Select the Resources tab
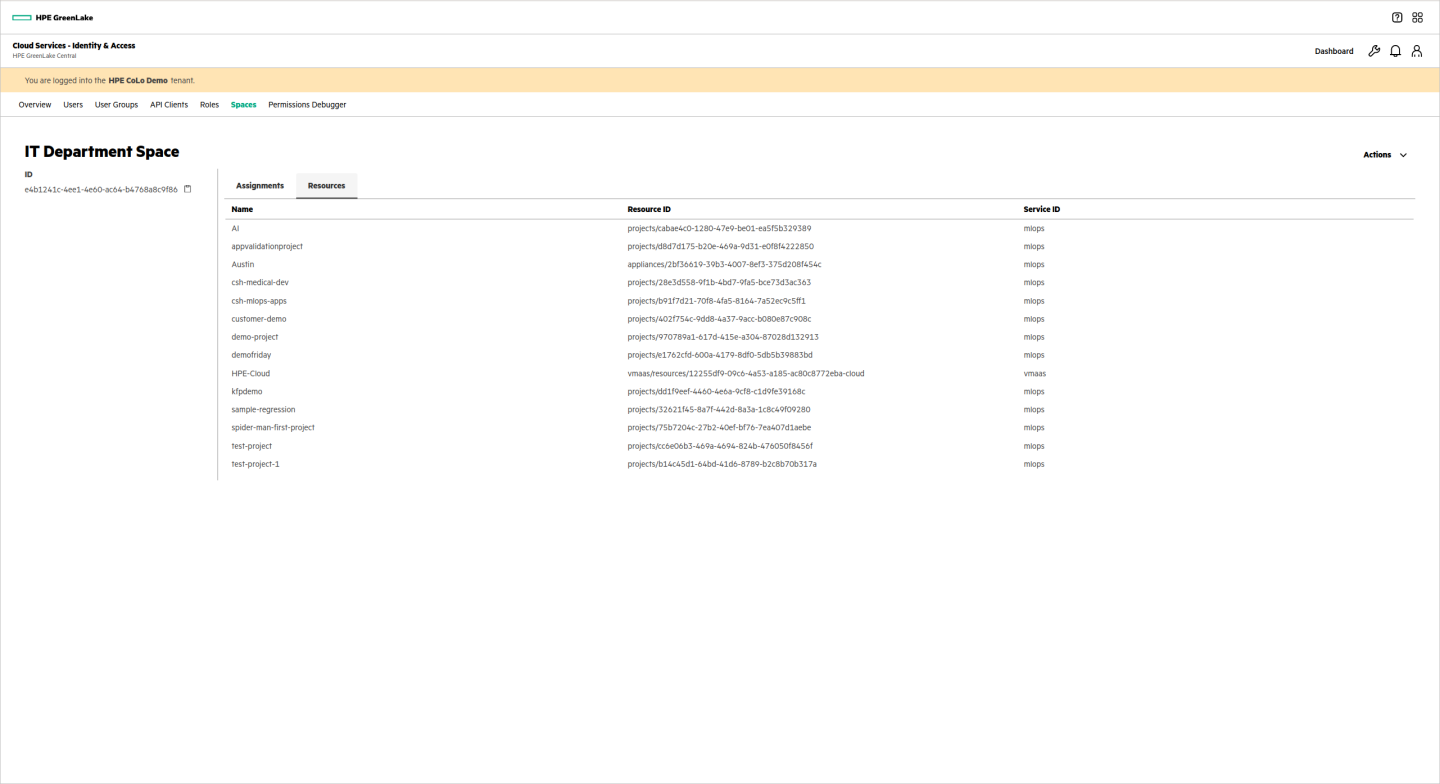 point(326,186)
